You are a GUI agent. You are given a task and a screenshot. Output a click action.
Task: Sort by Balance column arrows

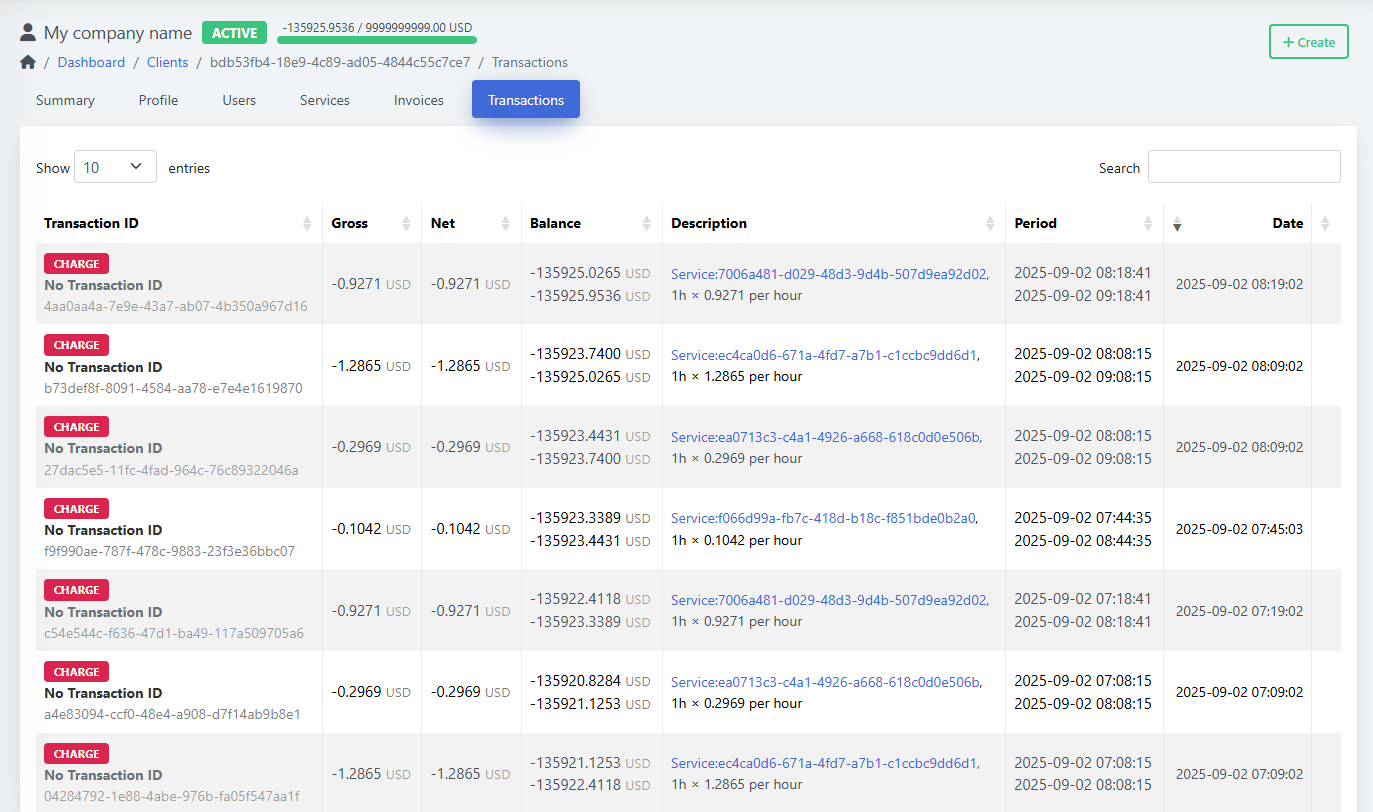pyautogui.click(x=647, y=224)
